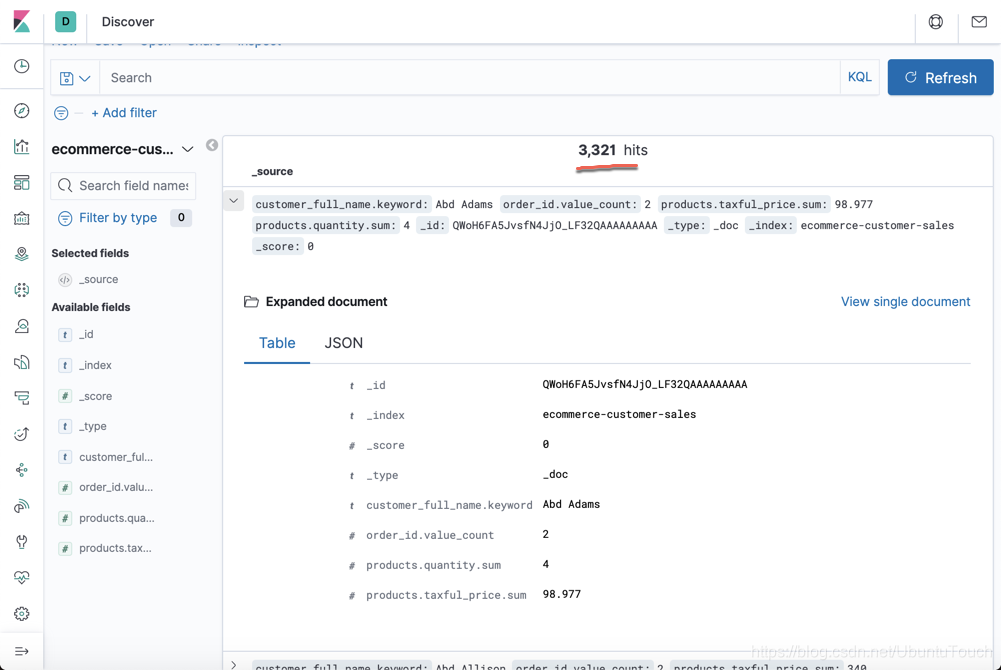Open the Dashboard app icon in sidebar
1001x670 pixels.
[21, 182]
